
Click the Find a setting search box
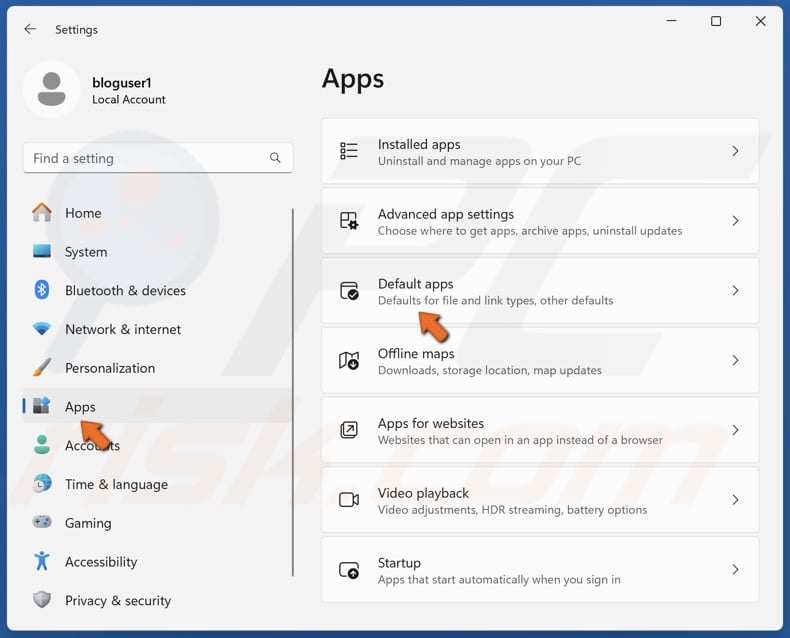tap(158, 158)
